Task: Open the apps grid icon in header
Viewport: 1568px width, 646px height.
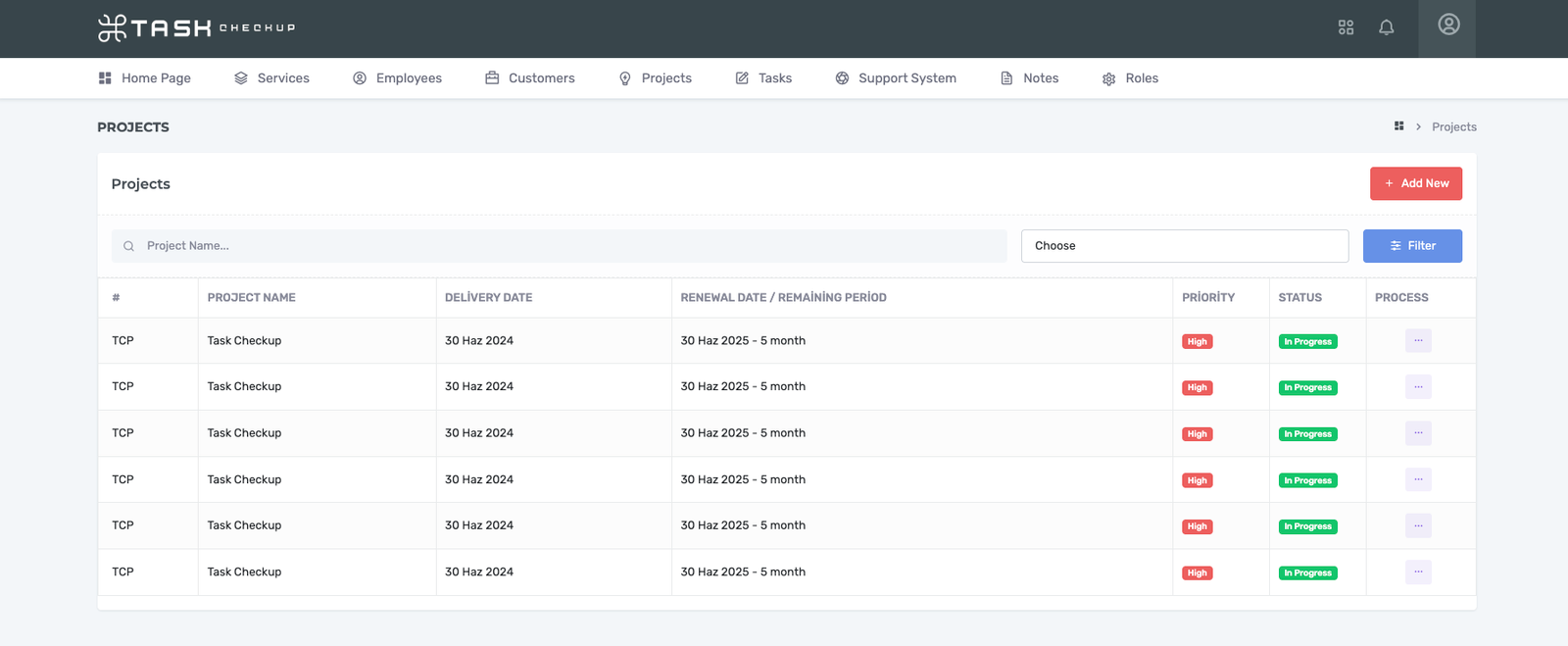Action: coord(1346,27)
